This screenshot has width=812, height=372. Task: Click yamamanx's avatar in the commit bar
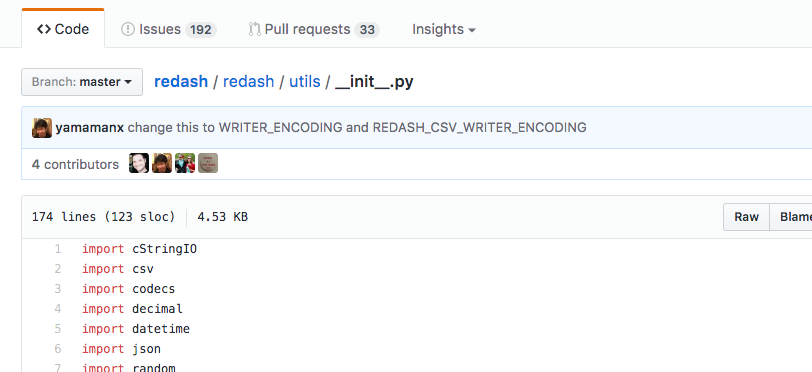[42, 127]
